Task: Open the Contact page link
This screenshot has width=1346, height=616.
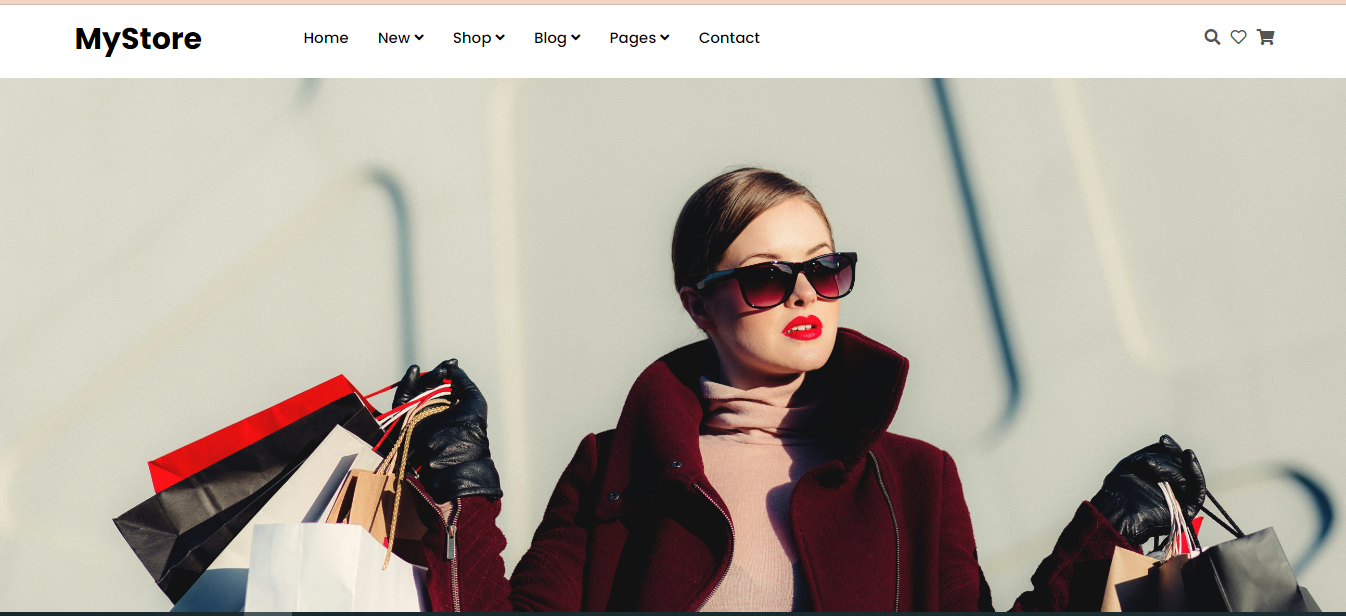Action: (x=729, y=38)
